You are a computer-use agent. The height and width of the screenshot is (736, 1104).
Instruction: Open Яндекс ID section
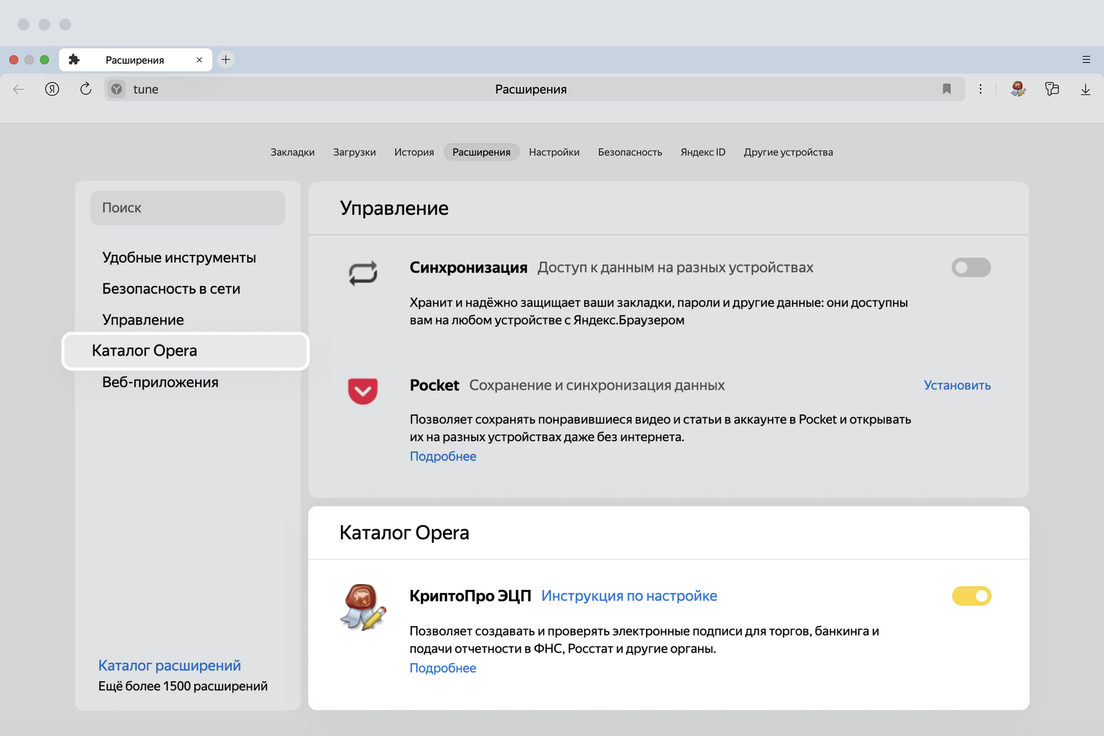pyautogui.click(x=703, y=152)
